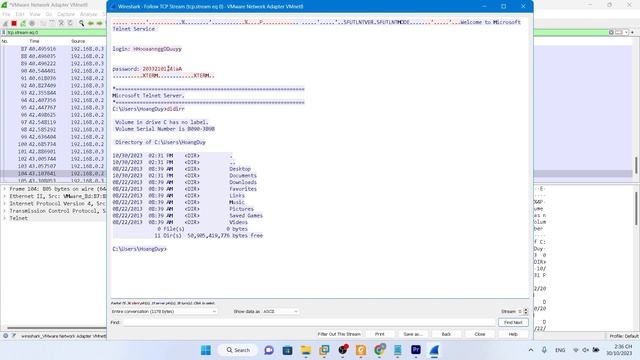
Task: Go back in packet history with the left arrow
Action: 91,23
